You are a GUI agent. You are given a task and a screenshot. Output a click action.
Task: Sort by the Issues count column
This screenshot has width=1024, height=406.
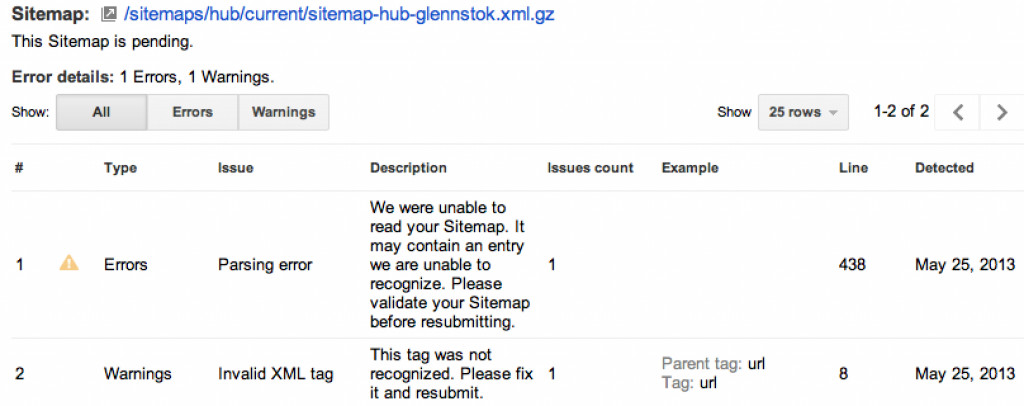coord(590,168)
